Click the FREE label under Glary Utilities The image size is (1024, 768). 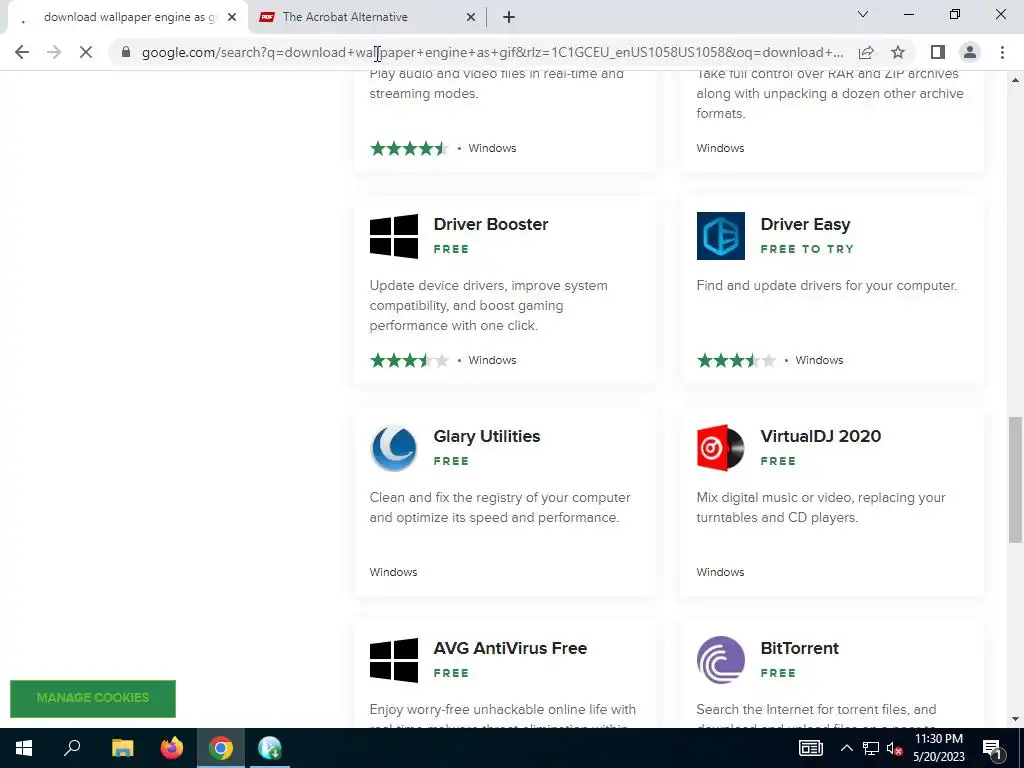tap(451, 461)
